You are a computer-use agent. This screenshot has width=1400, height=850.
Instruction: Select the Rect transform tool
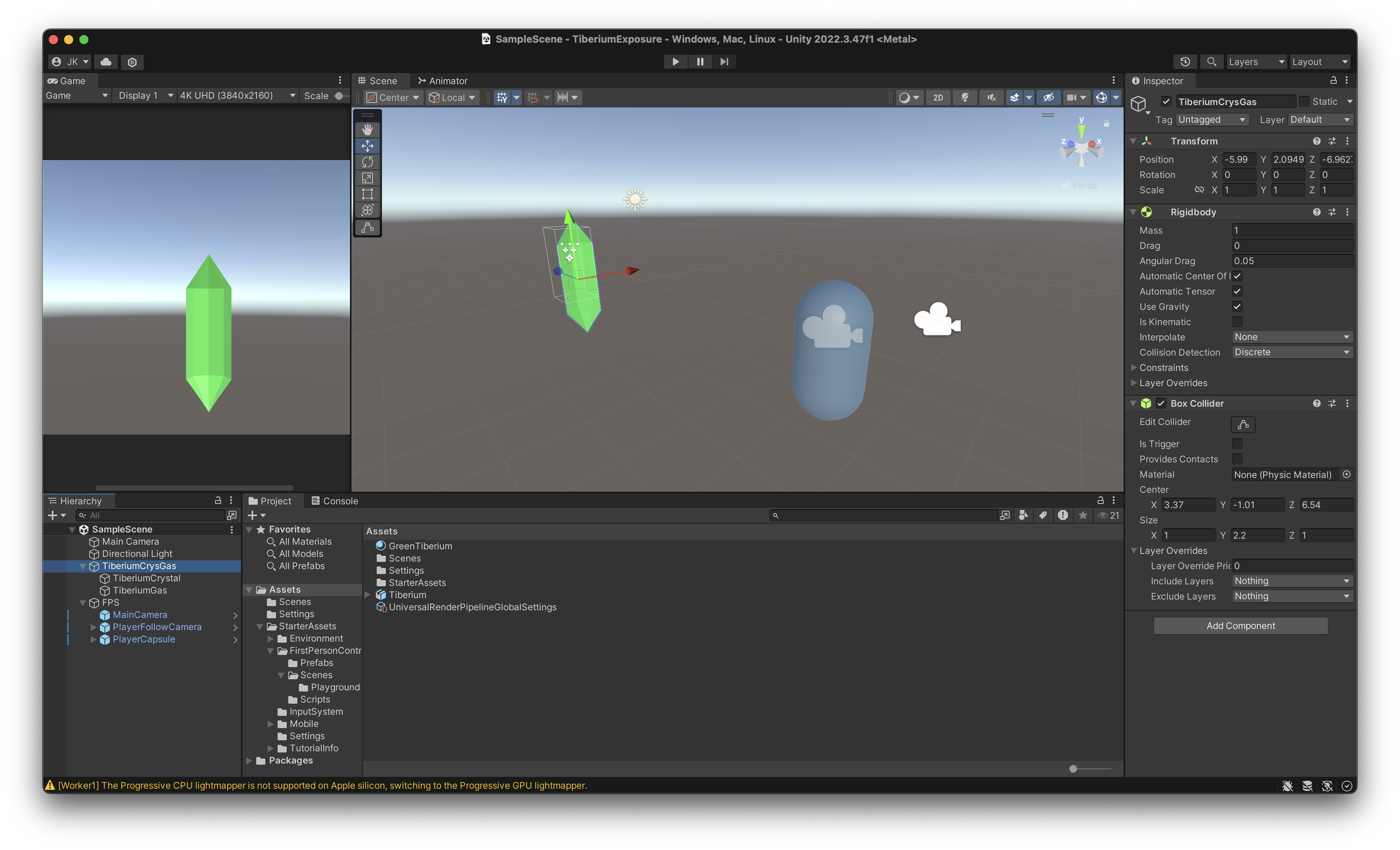coord(367,194)
